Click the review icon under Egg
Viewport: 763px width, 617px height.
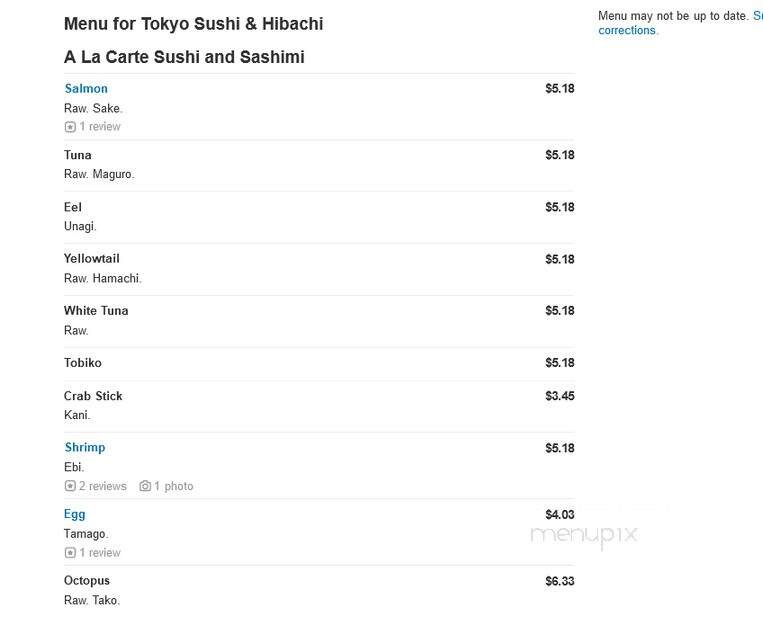pos(70,553)
